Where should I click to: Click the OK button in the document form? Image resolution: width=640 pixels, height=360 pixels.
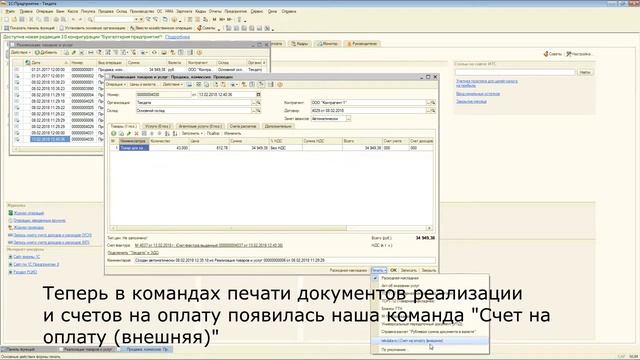click(393, 270)
